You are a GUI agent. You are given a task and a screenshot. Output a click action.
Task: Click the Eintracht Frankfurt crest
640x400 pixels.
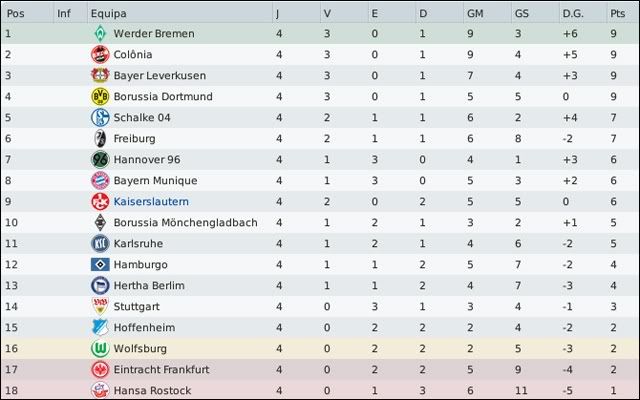(98, 370)
